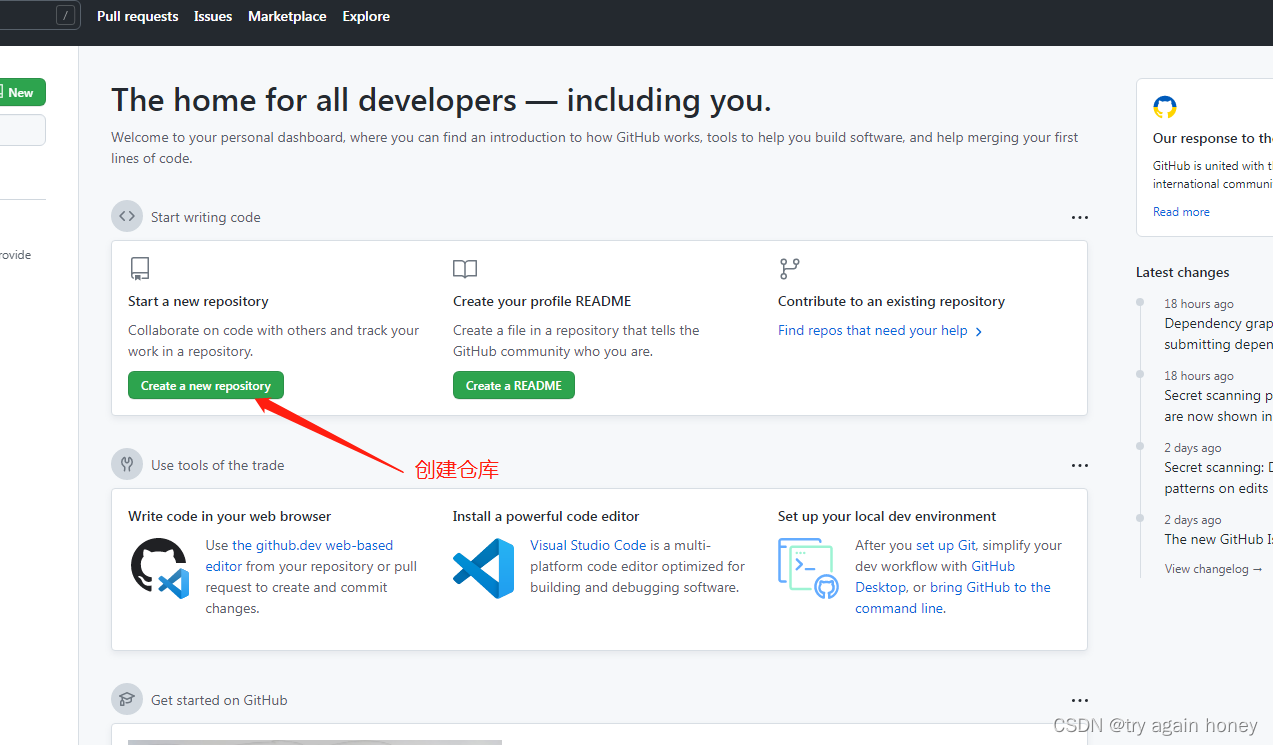The width and height of the screenshot is (1273, 745).
Task: Open the Read more link
Action: [x=1181, y=212]
